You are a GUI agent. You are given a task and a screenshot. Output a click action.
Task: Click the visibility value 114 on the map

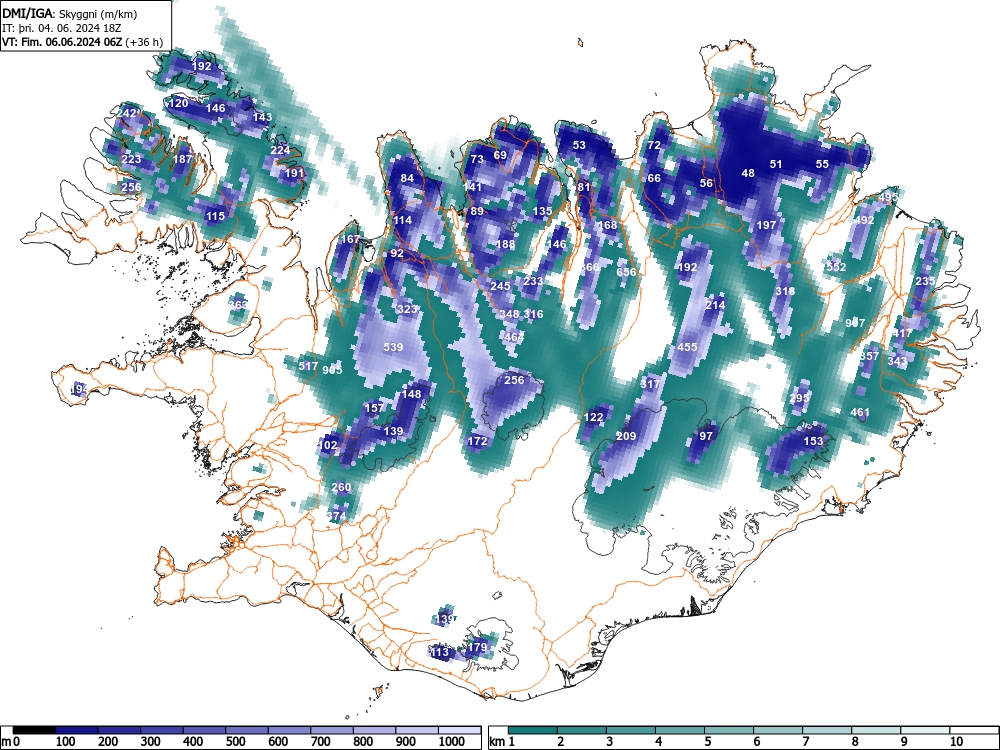tap(402, 220)
